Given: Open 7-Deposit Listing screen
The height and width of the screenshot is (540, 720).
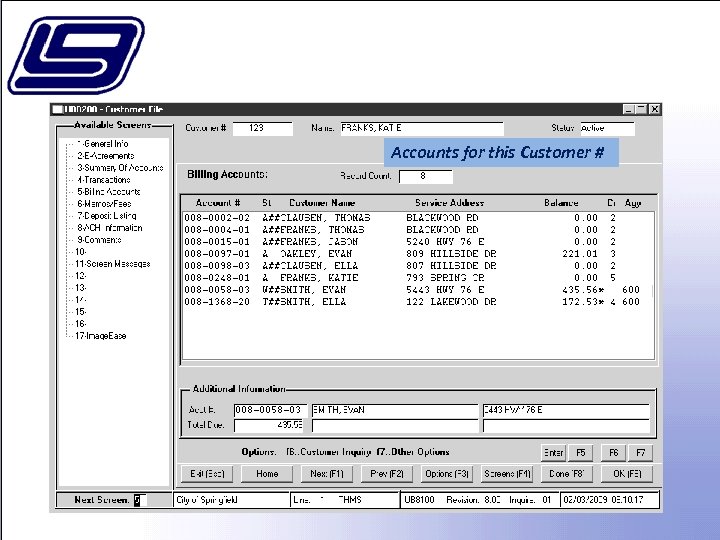Looking at the screenshot, I should click(107, 215).
